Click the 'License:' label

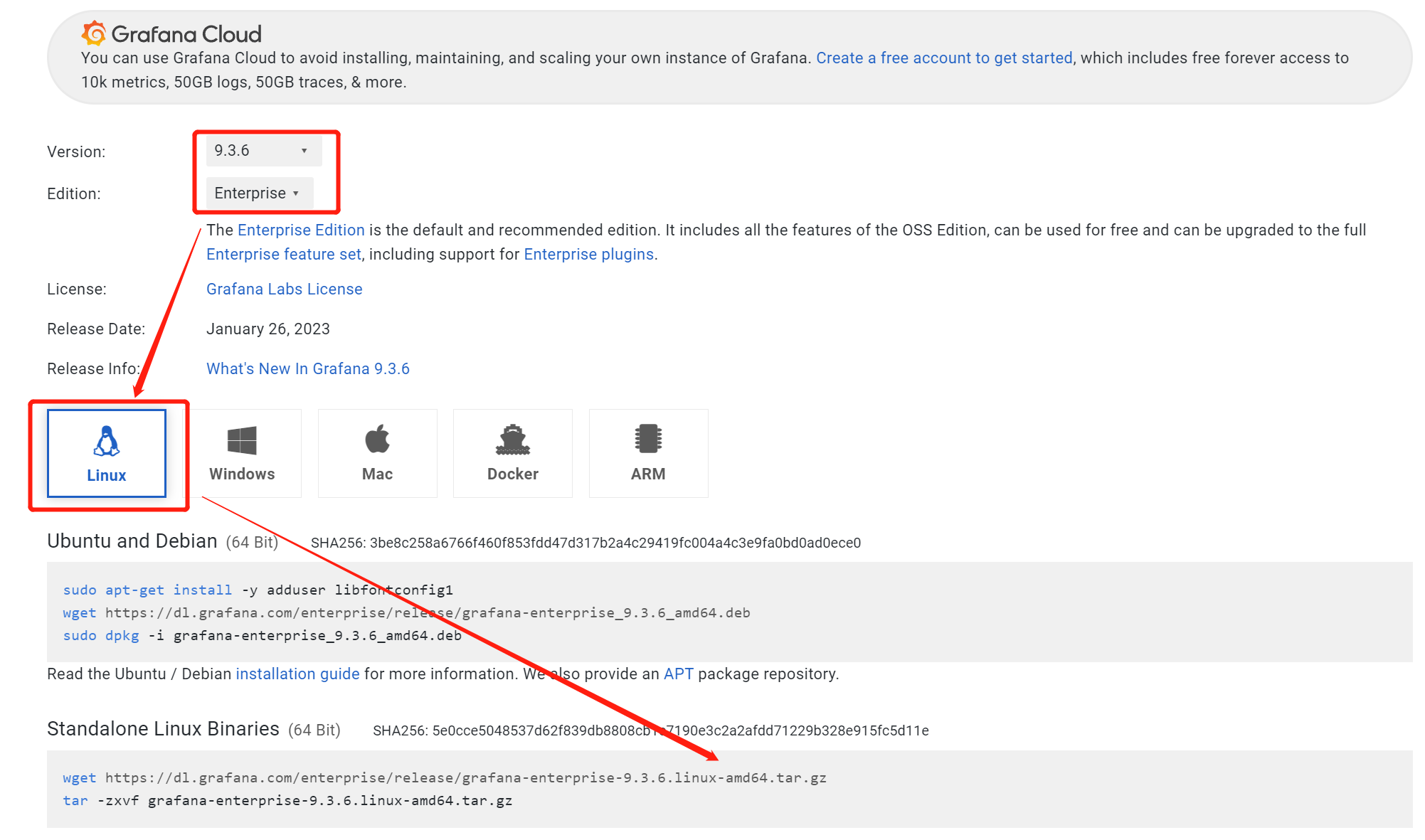[x=77, y=289]
